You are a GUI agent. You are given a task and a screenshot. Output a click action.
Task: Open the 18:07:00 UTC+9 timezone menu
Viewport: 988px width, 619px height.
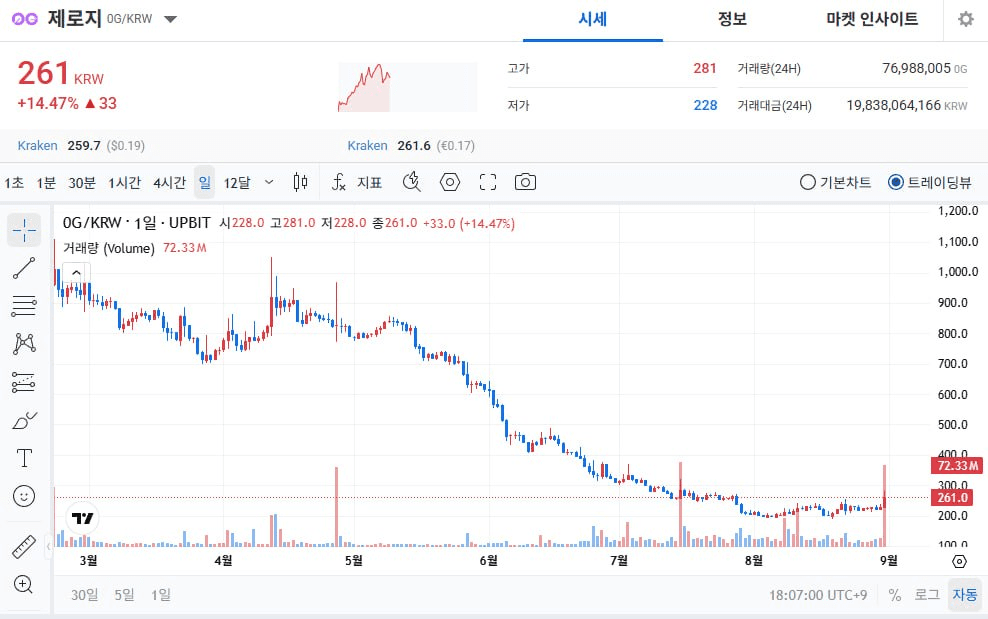pos(818,594)
